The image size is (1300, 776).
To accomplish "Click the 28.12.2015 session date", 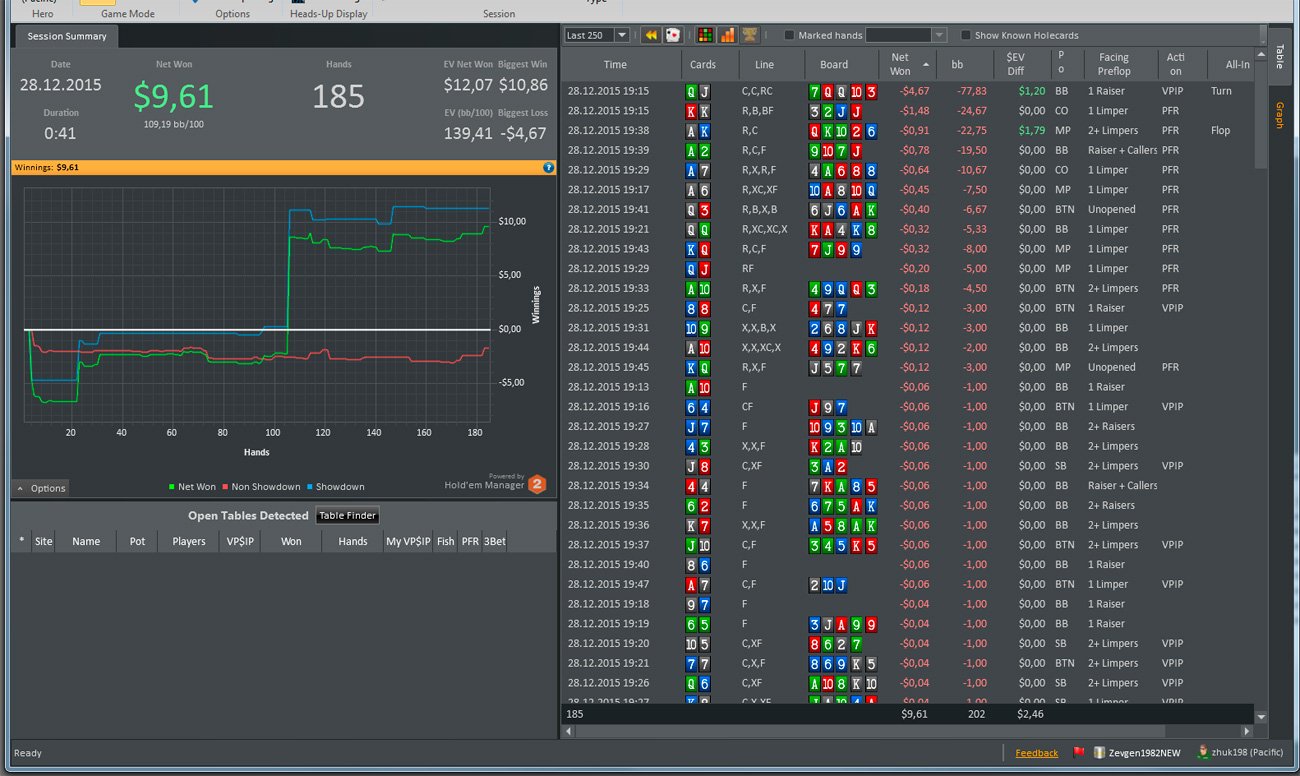I will pyautogui.click(x=61, y=85).
